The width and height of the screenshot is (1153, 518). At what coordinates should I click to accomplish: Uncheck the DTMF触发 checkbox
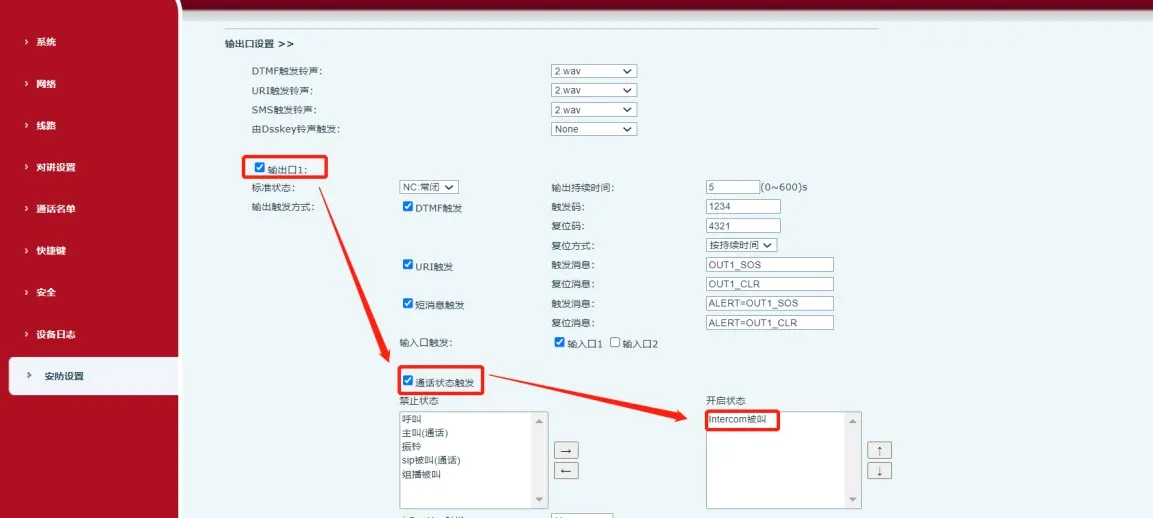(x=408, y=207)
